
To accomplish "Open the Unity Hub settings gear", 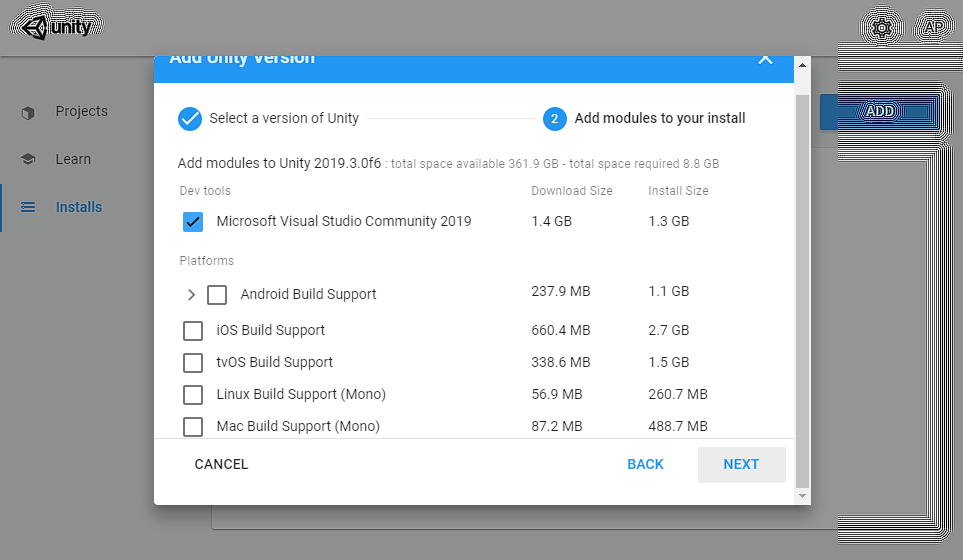I will pyautogui.click(x=882, y=28).
